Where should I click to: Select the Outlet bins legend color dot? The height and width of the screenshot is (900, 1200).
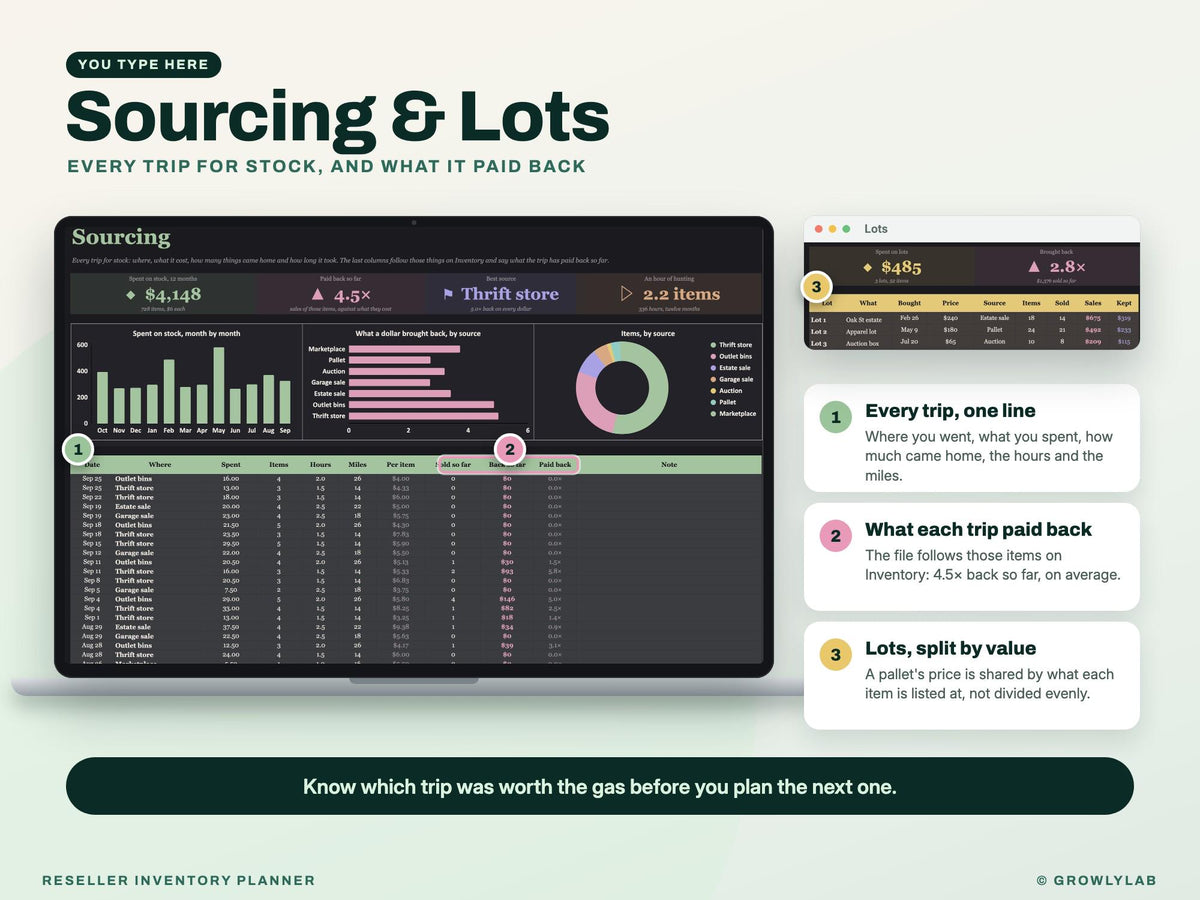click(711, 356)
